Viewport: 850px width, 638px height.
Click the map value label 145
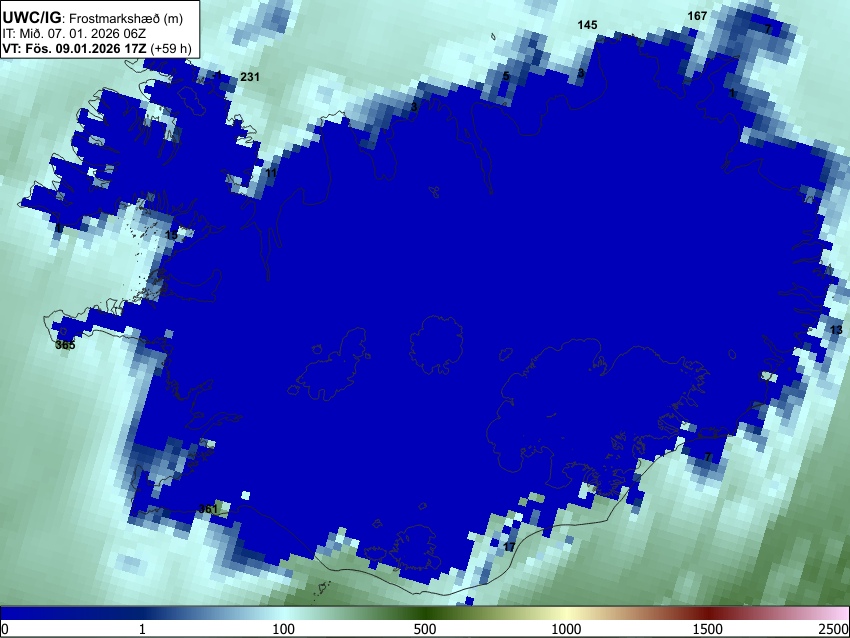[588, 25]
